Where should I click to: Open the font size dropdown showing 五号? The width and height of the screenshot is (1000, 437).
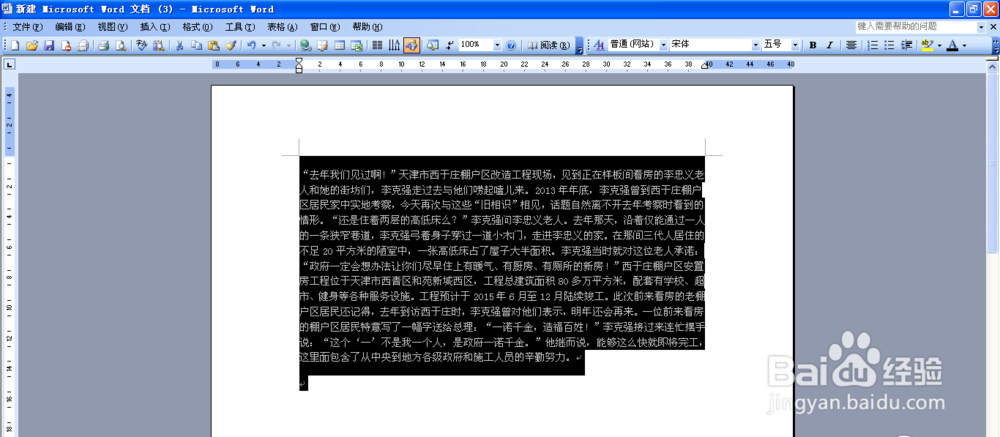(795, 45)
